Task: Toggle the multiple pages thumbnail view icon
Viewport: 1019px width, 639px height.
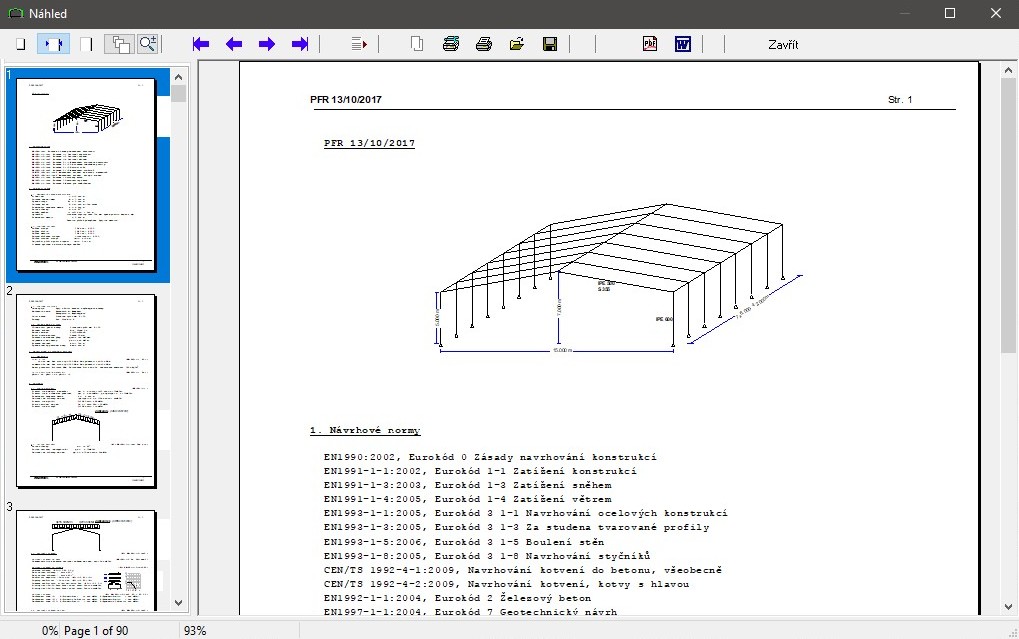Action: tap(120, 44)
